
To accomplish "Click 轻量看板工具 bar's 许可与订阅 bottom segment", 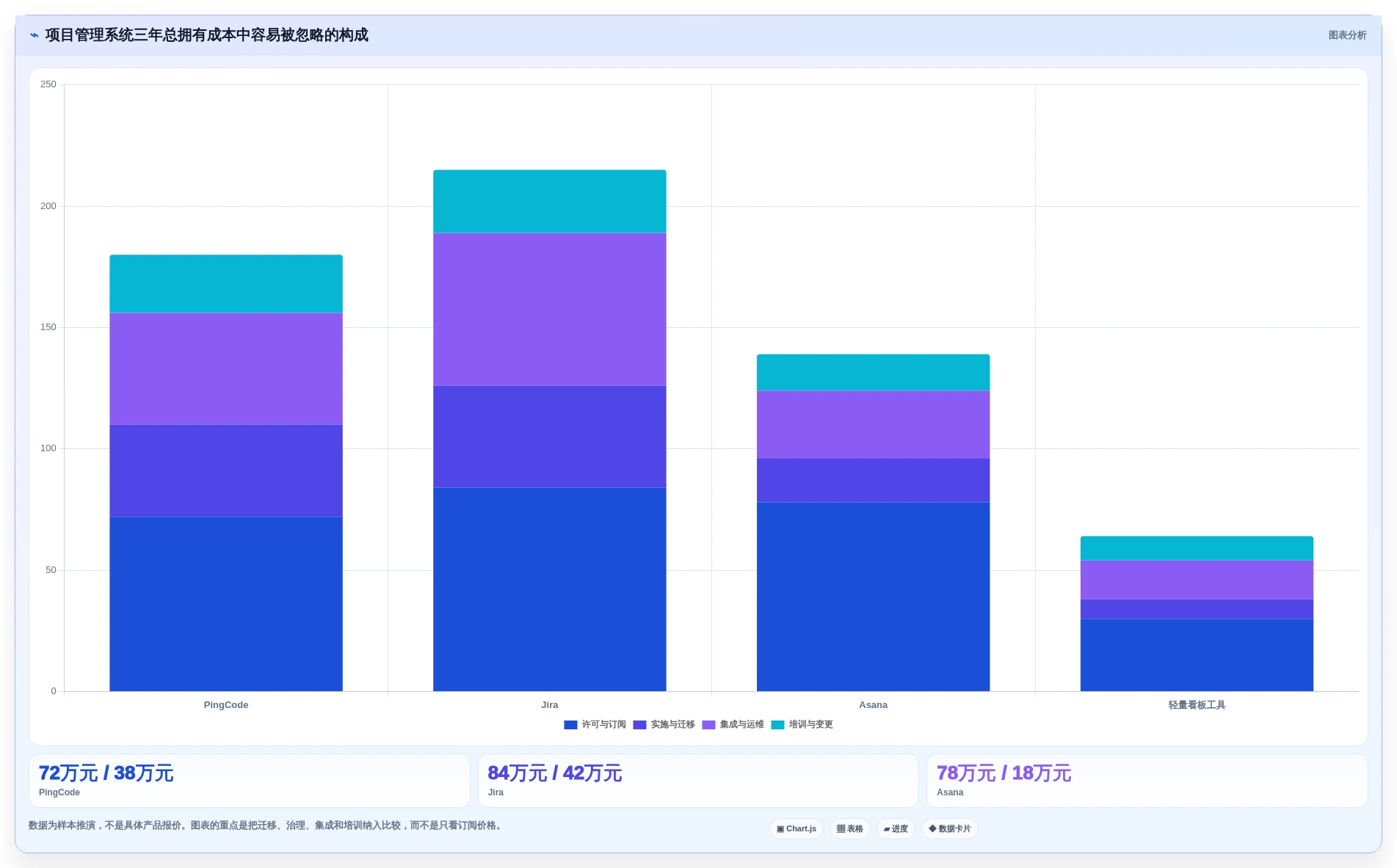I will coord(1197,655).
